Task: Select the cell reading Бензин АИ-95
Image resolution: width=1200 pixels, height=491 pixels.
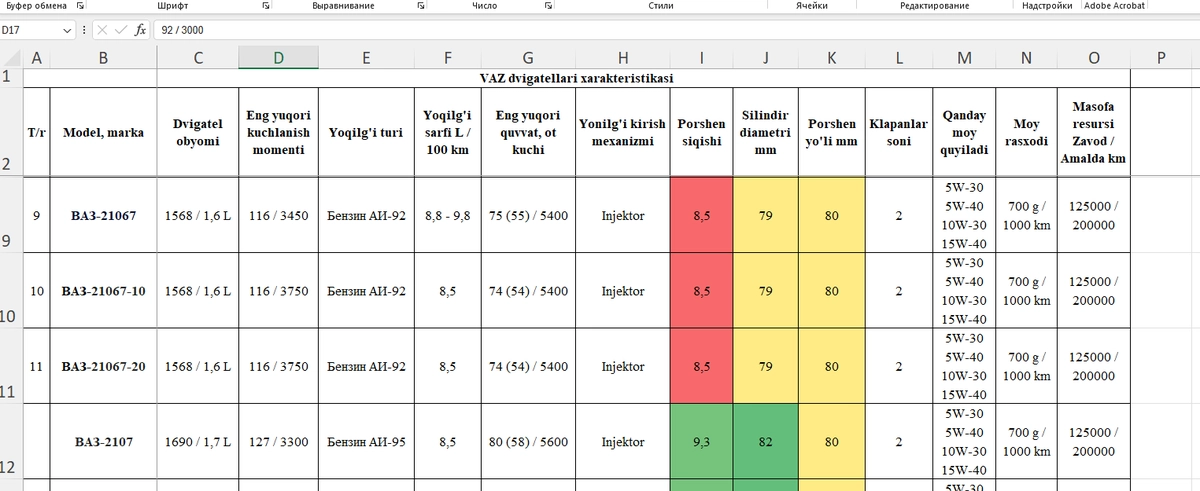Action: 366,441
